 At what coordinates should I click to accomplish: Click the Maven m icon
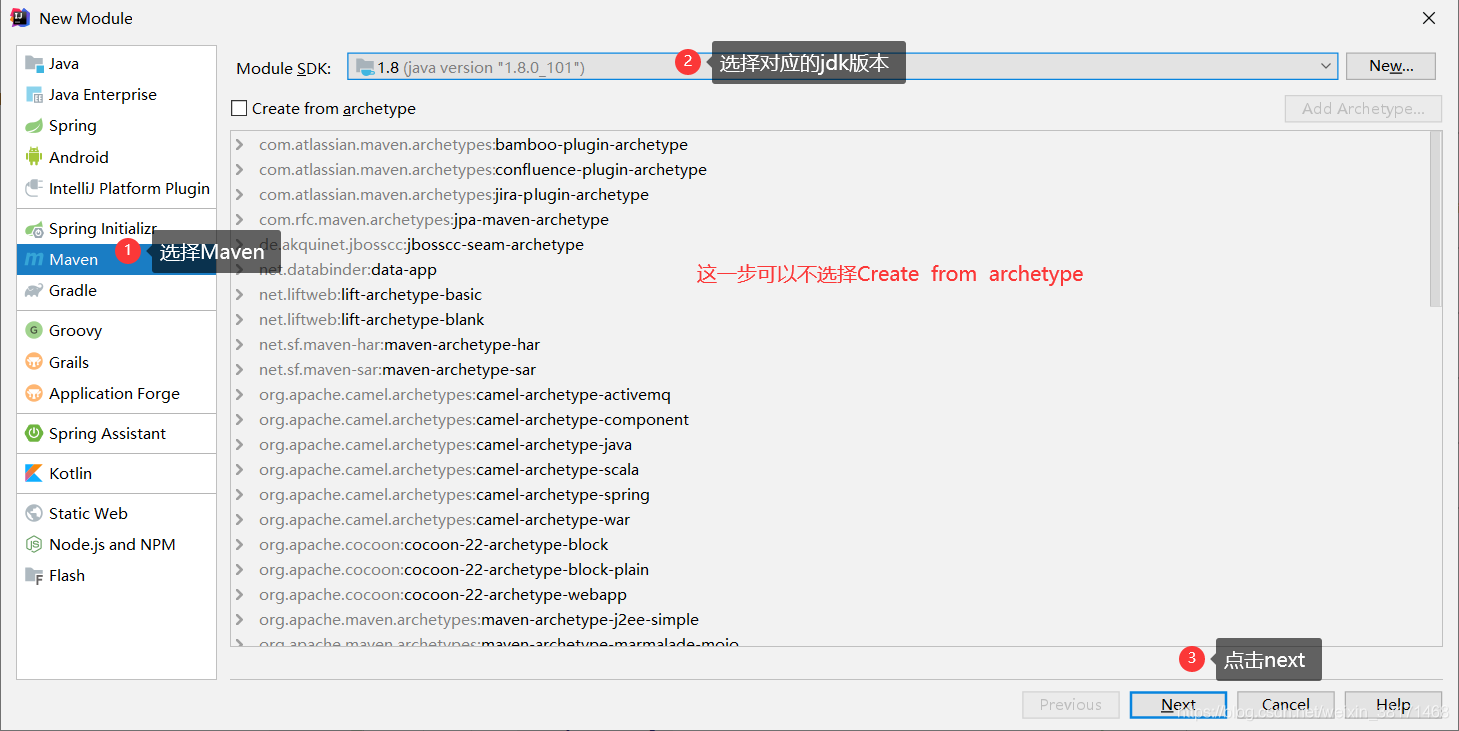[x=34, y=260]
